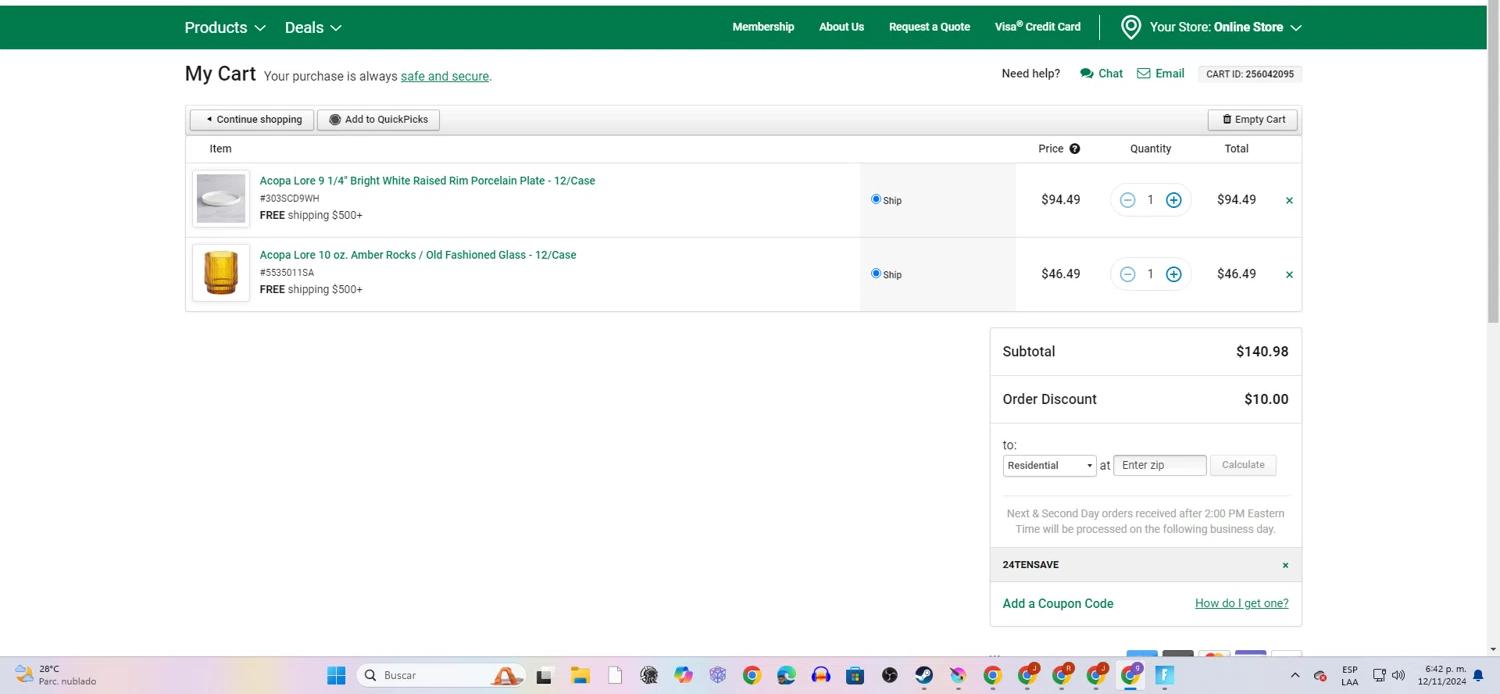Click the Order Discount value $10.00
Viewport: 1500px width, 694px height.
pos(1266,400)
